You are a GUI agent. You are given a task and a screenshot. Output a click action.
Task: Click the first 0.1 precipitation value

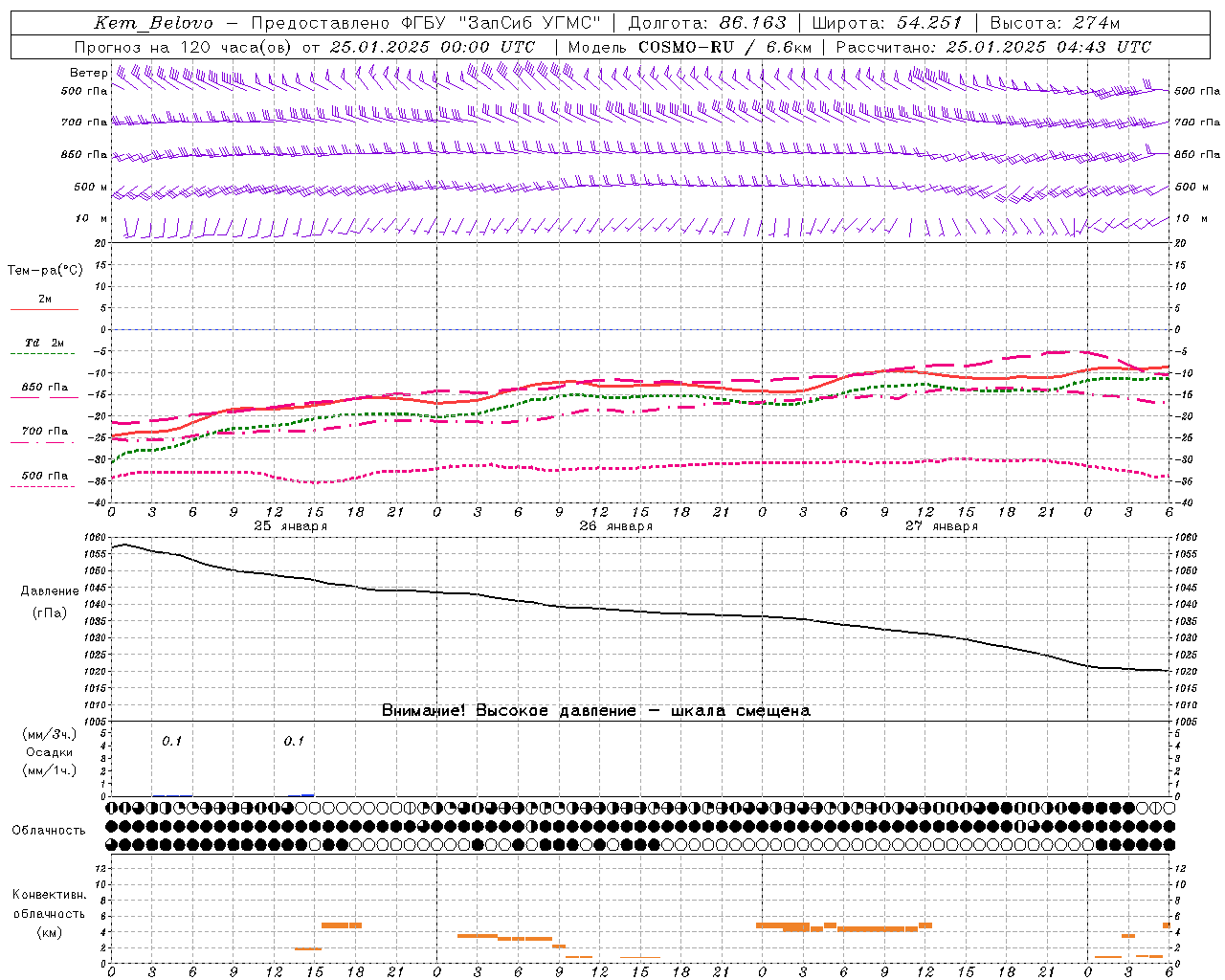[x=171, y=741]
